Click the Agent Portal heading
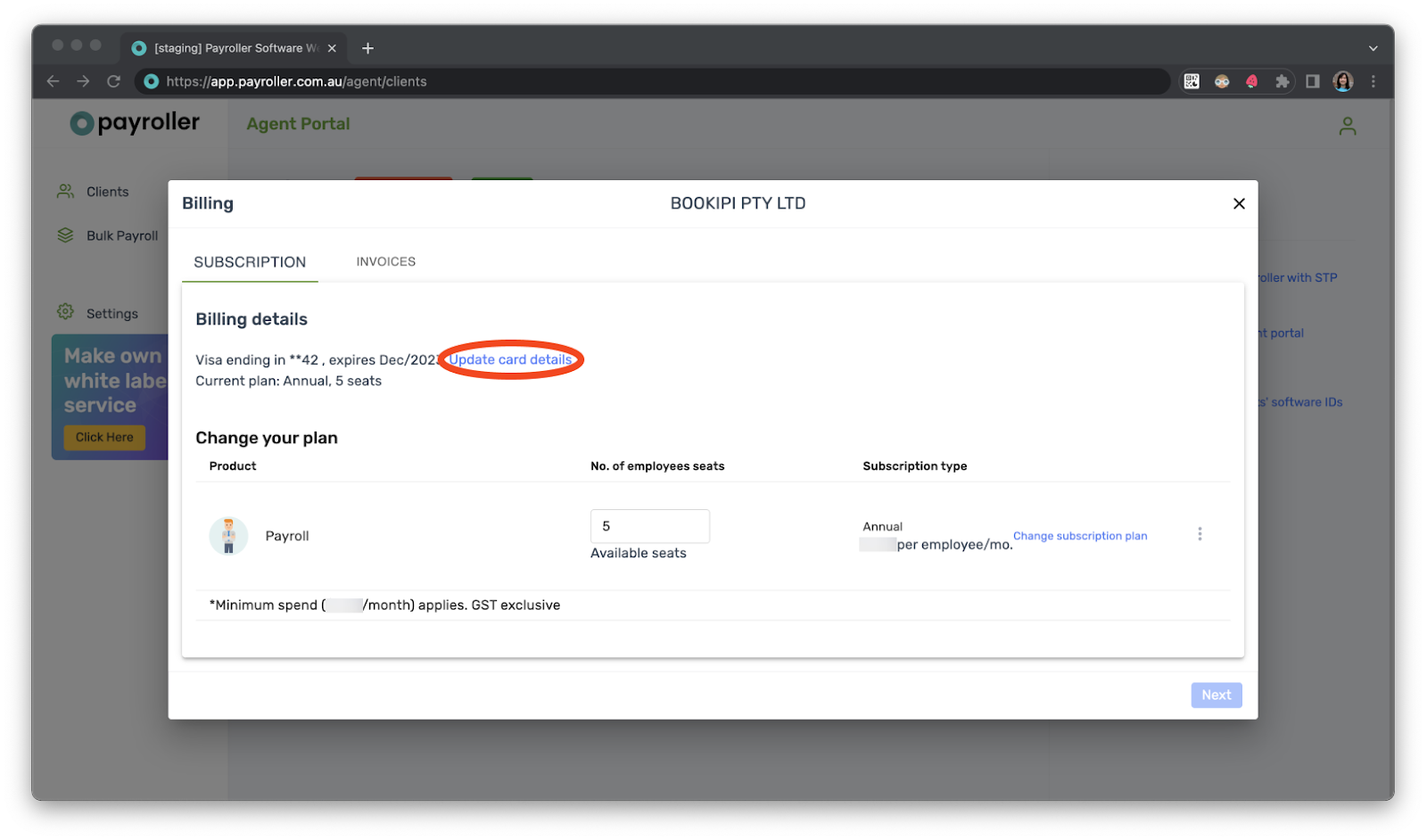 pos(298,124)
